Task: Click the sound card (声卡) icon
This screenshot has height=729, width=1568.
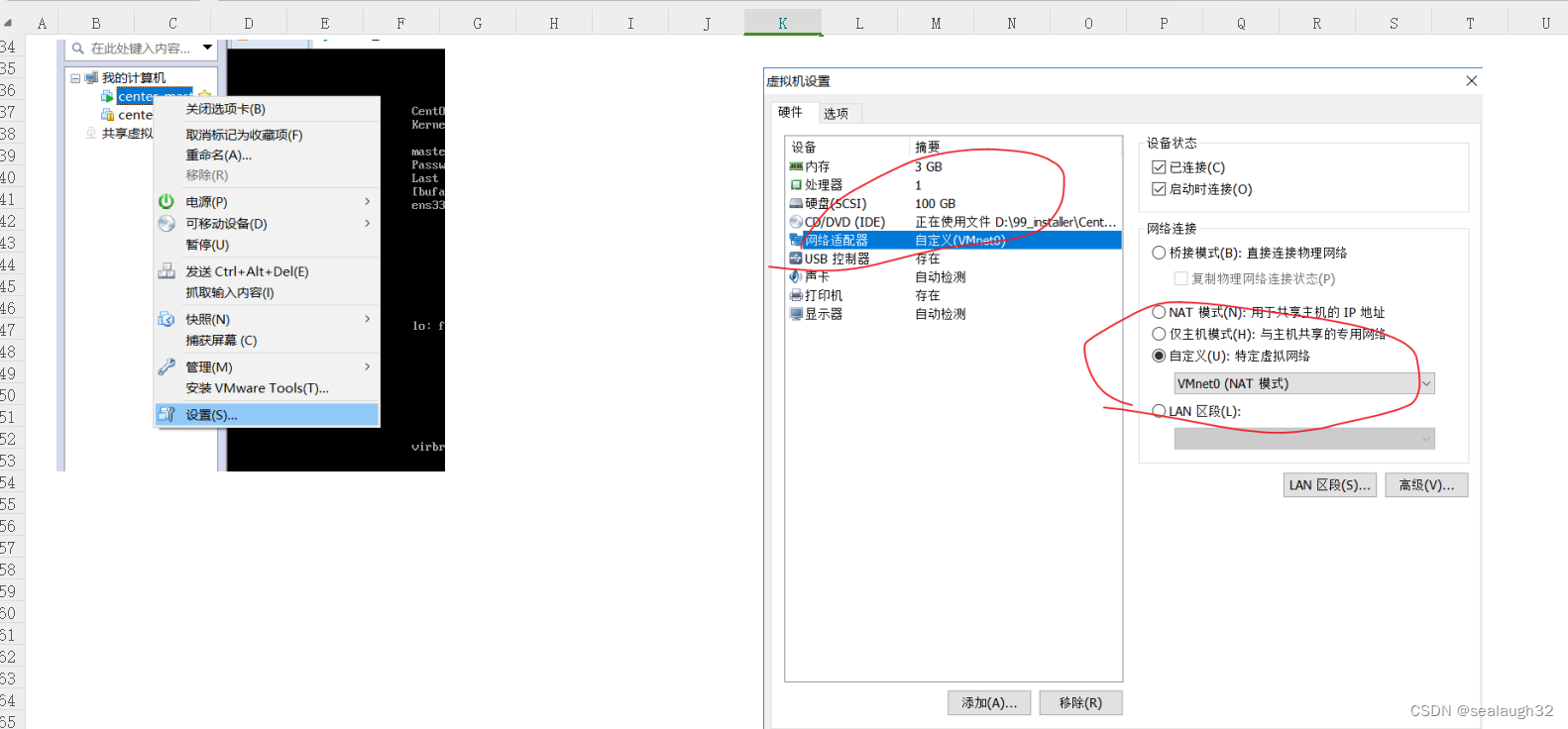Action: 796,276
